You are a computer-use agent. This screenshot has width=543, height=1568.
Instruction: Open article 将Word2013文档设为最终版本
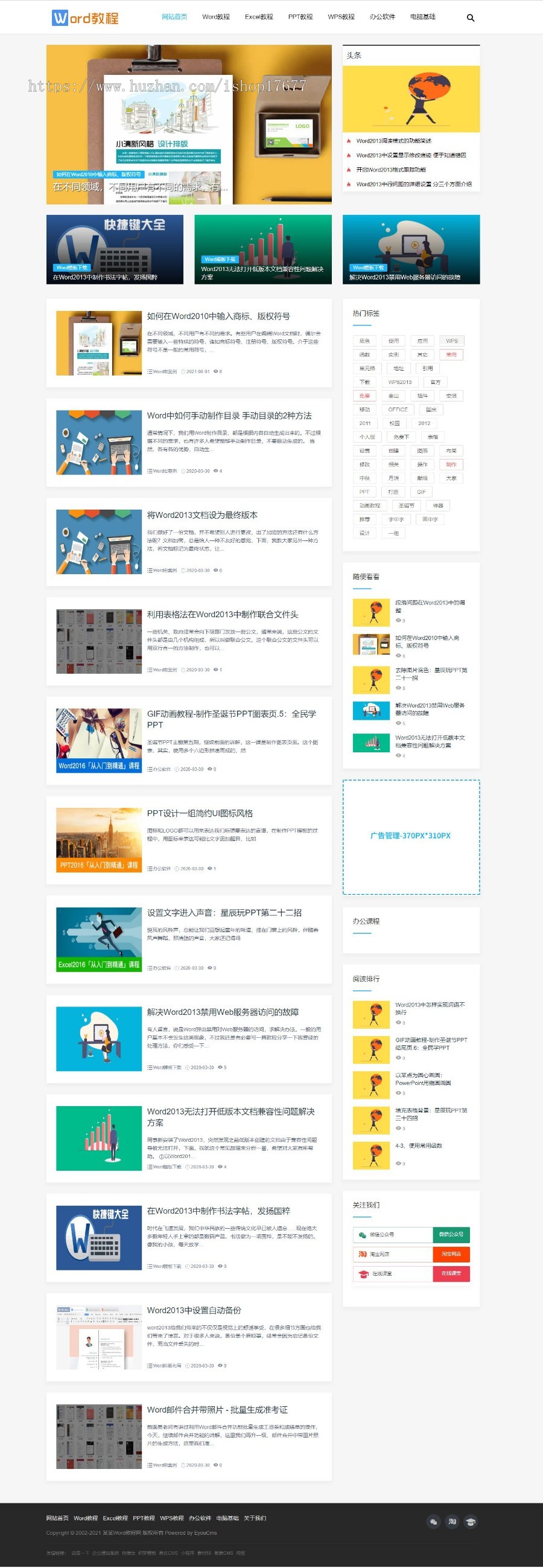point(202,515)
